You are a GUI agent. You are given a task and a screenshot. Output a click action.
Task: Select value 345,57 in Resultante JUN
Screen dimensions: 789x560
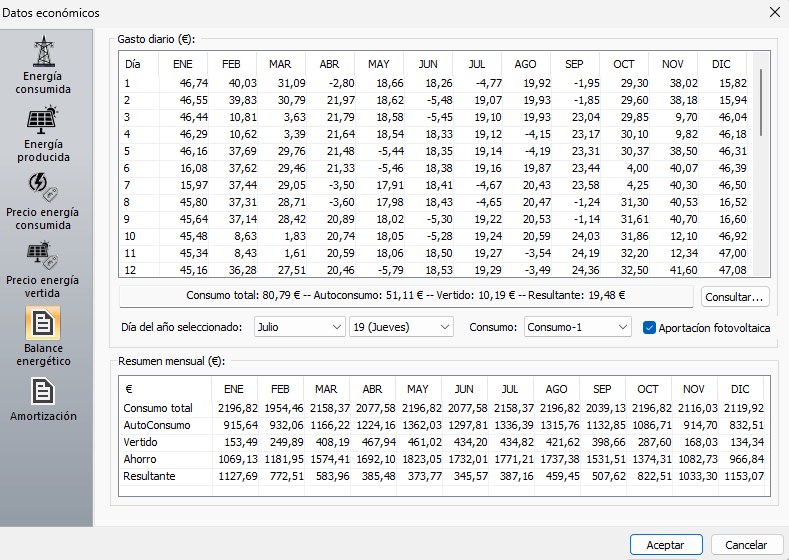tap(470, 476)
